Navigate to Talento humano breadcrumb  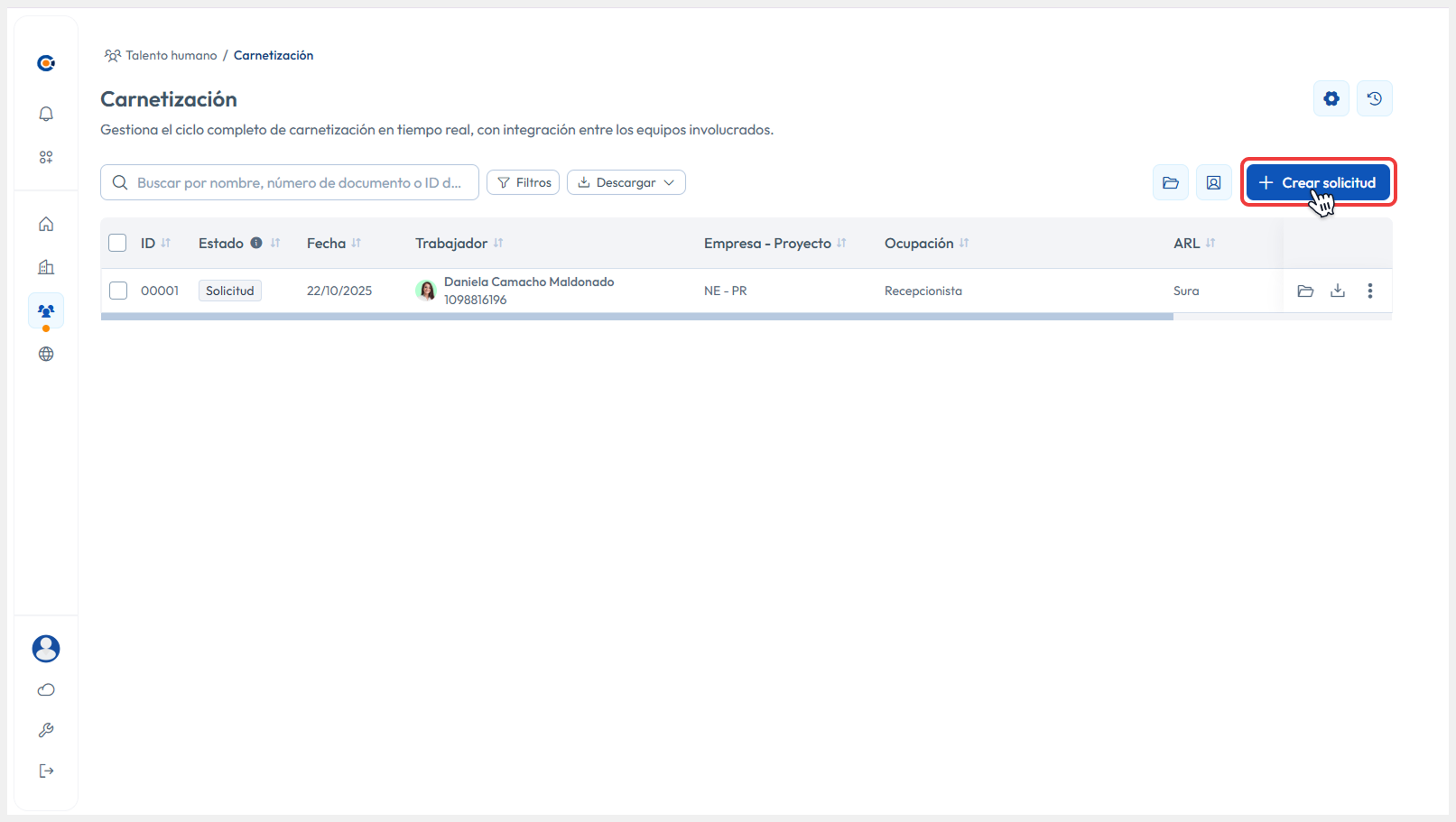pos(170,55)
